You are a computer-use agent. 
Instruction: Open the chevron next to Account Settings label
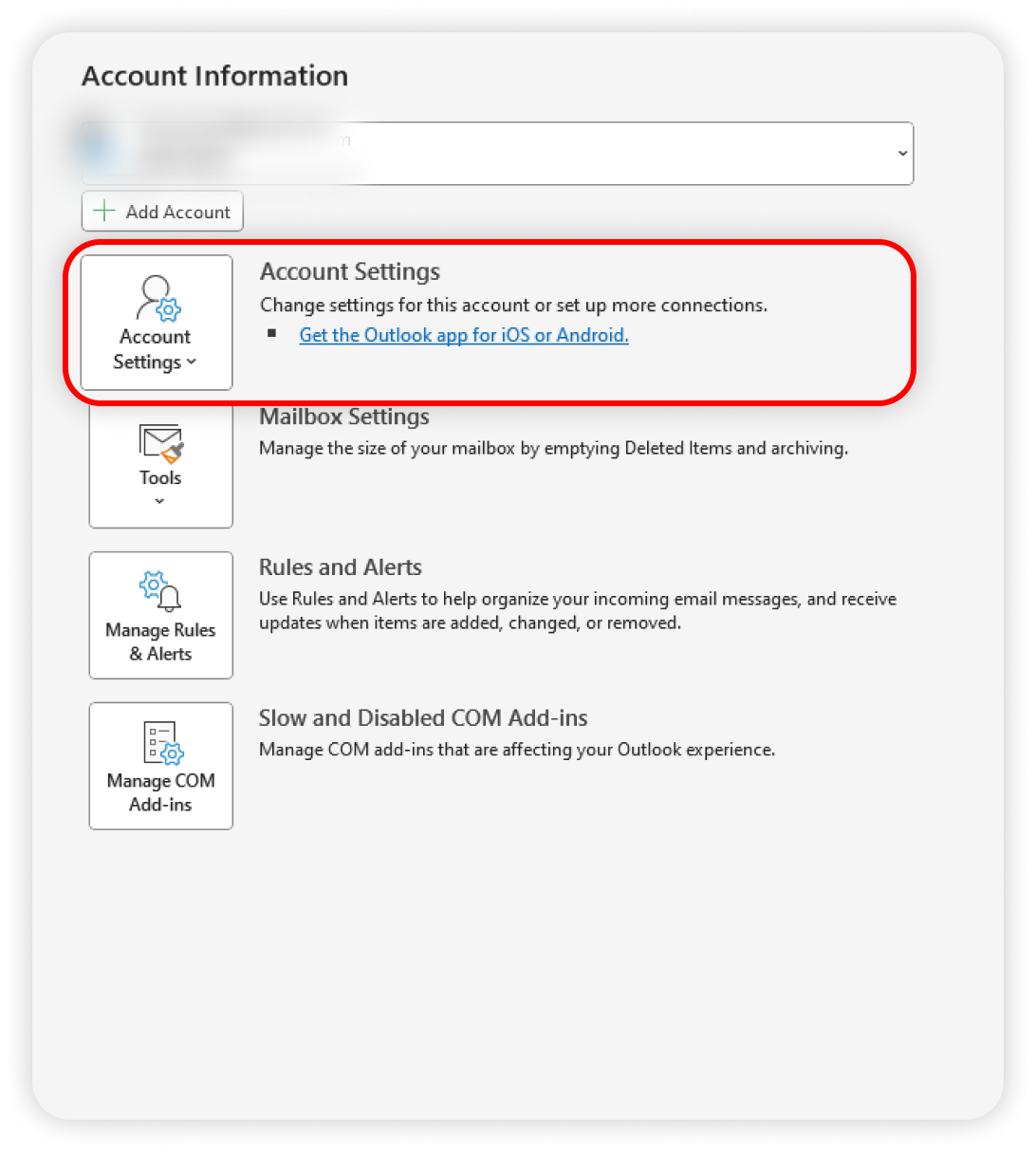pyautogui.click(x=192, y=362)
